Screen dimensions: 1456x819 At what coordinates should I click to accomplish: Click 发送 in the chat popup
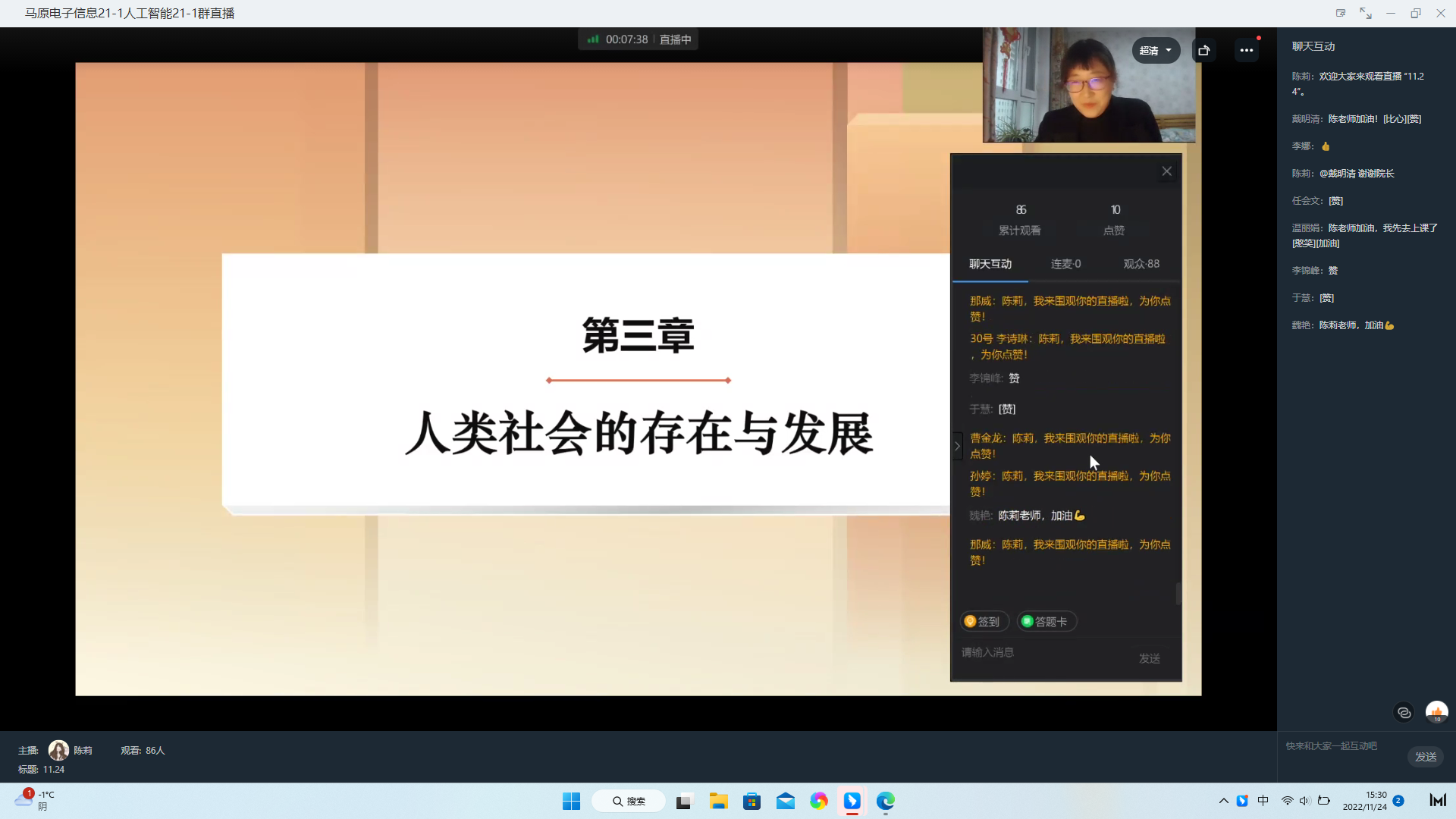(x=1149, y=658)
